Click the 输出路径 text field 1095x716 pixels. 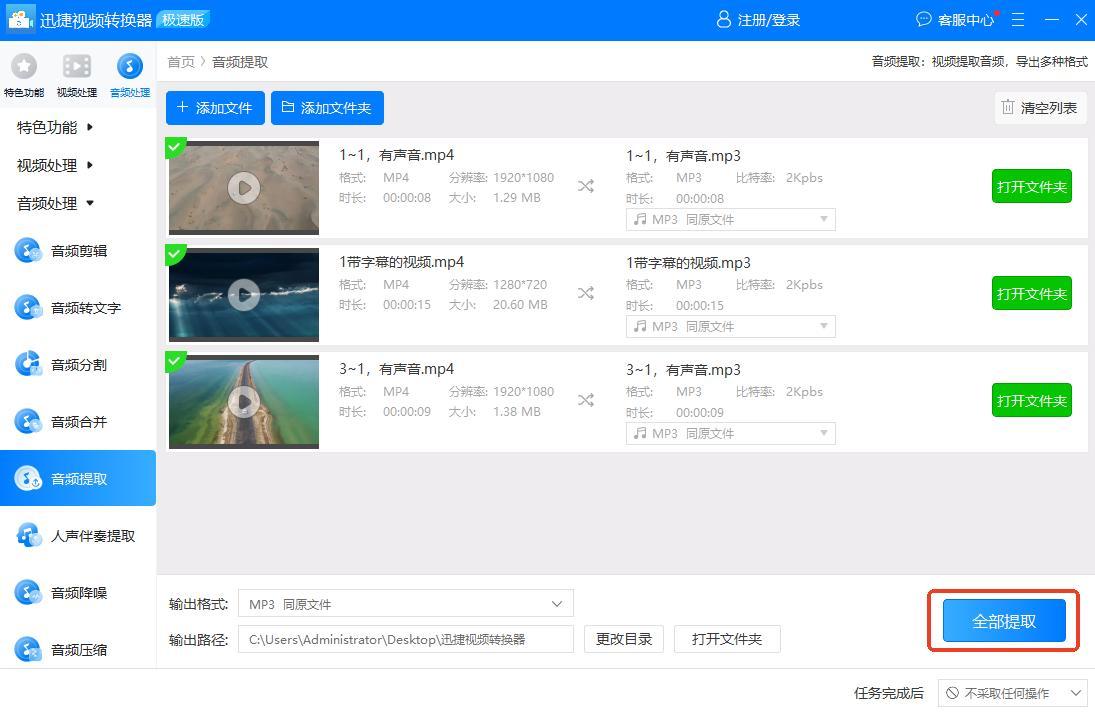click(405, 639)
